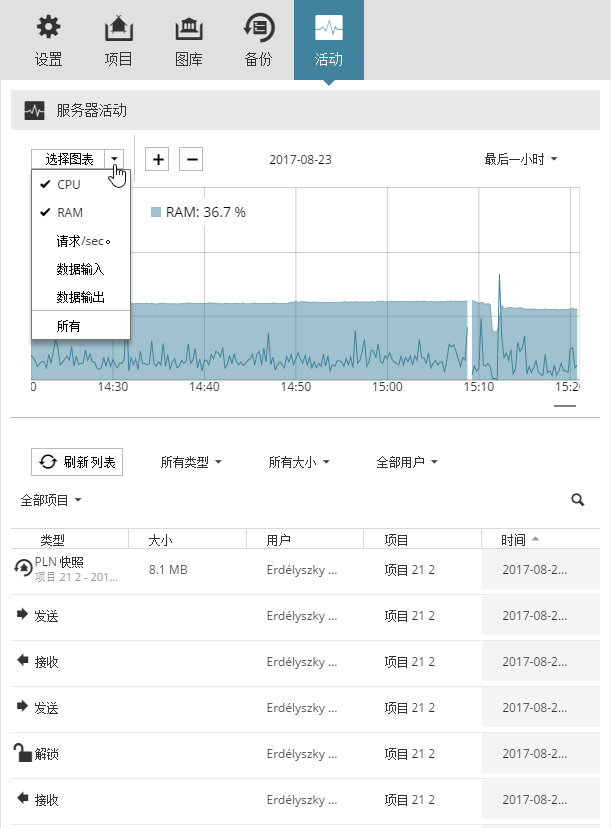Screen dimensions: 611x828
Task: Open the 设置 settings gear tab
Action: 49,41
